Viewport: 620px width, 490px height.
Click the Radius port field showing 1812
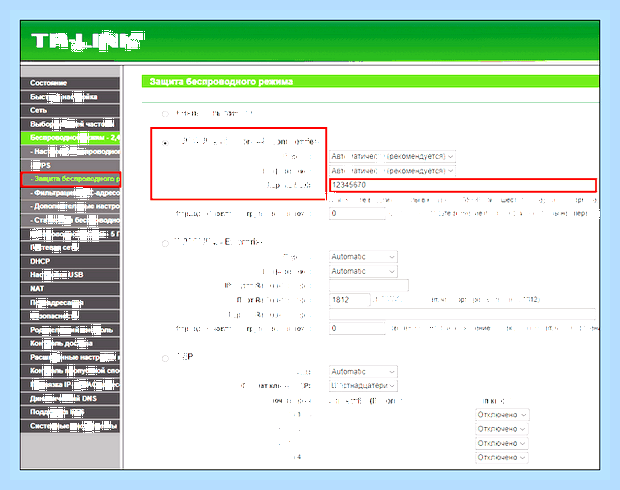350,300
